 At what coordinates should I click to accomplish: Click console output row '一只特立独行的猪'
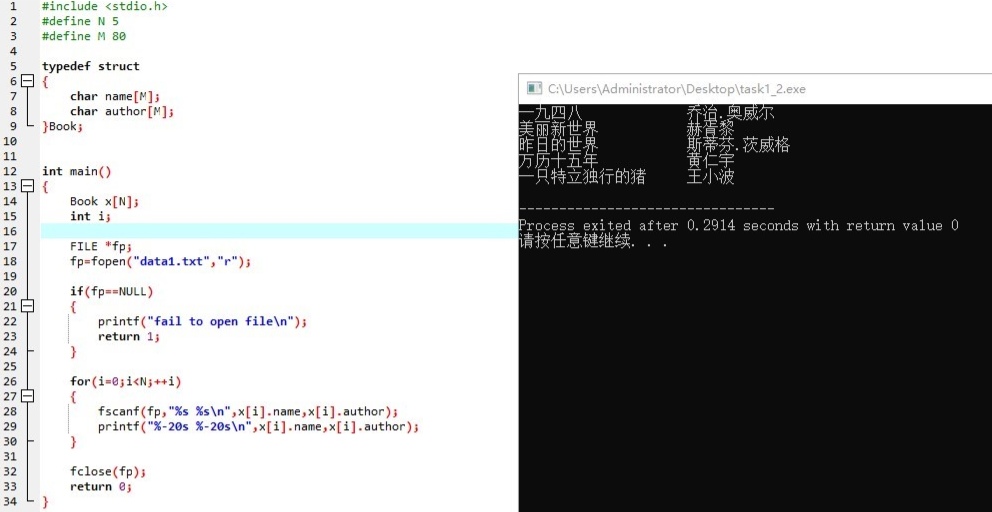pos(582,177)
